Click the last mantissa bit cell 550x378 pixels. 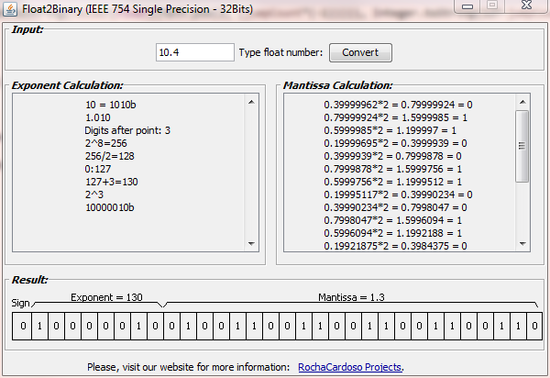click(534, 326)
